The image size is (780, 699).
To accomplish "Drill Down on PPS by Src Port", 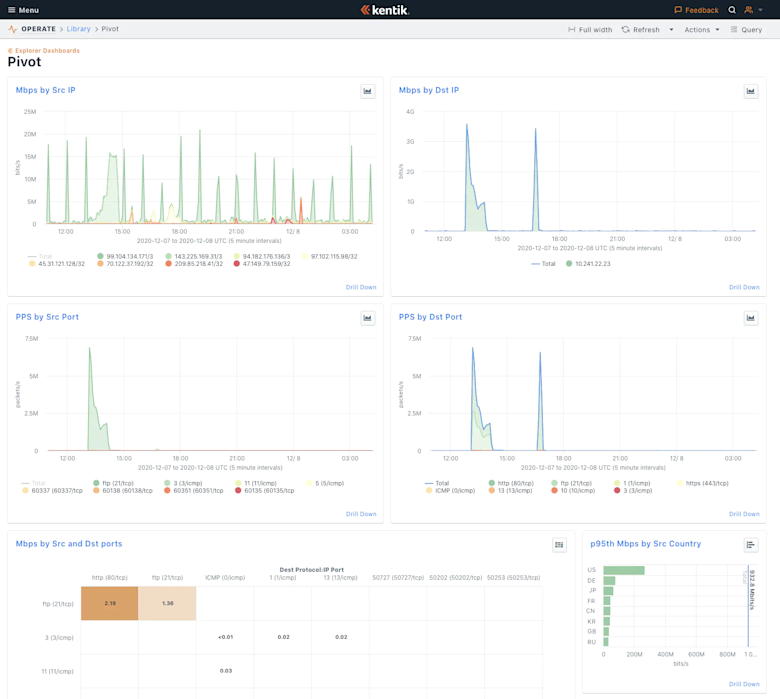I will tap(361, 514).
